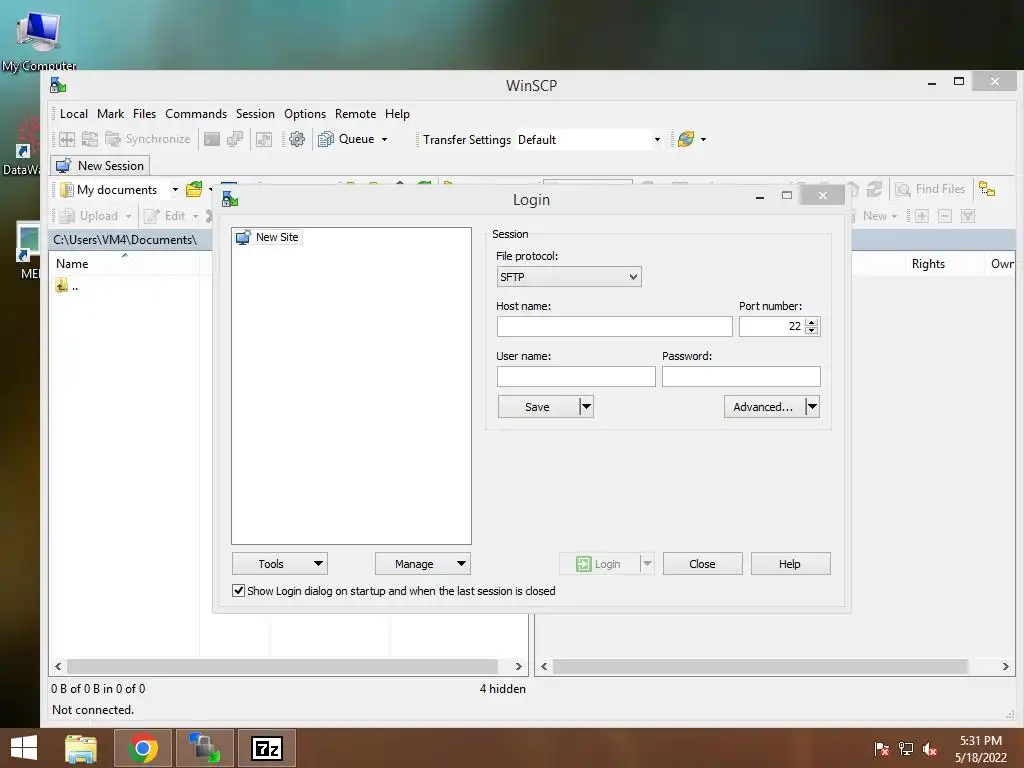Click the remote directory tree icon
Screen dimensions: 1024x768
[x=987, y=189]
